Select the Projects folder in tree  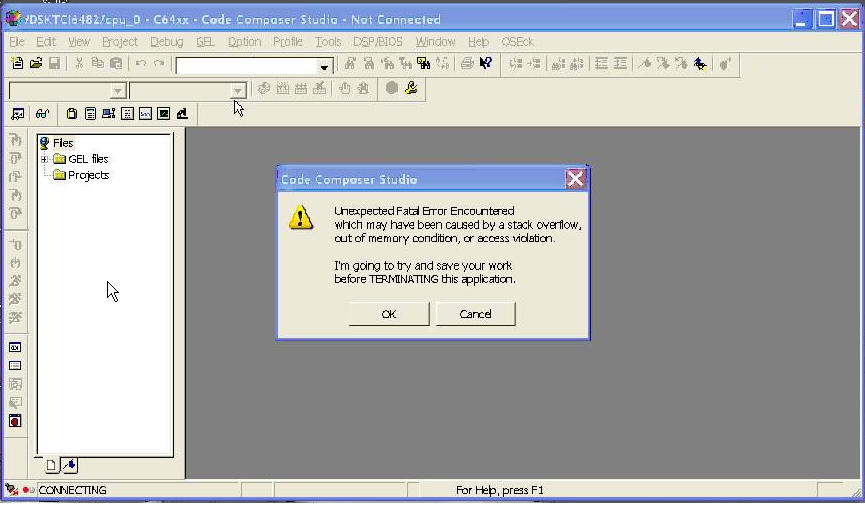(x=81, y=175)
